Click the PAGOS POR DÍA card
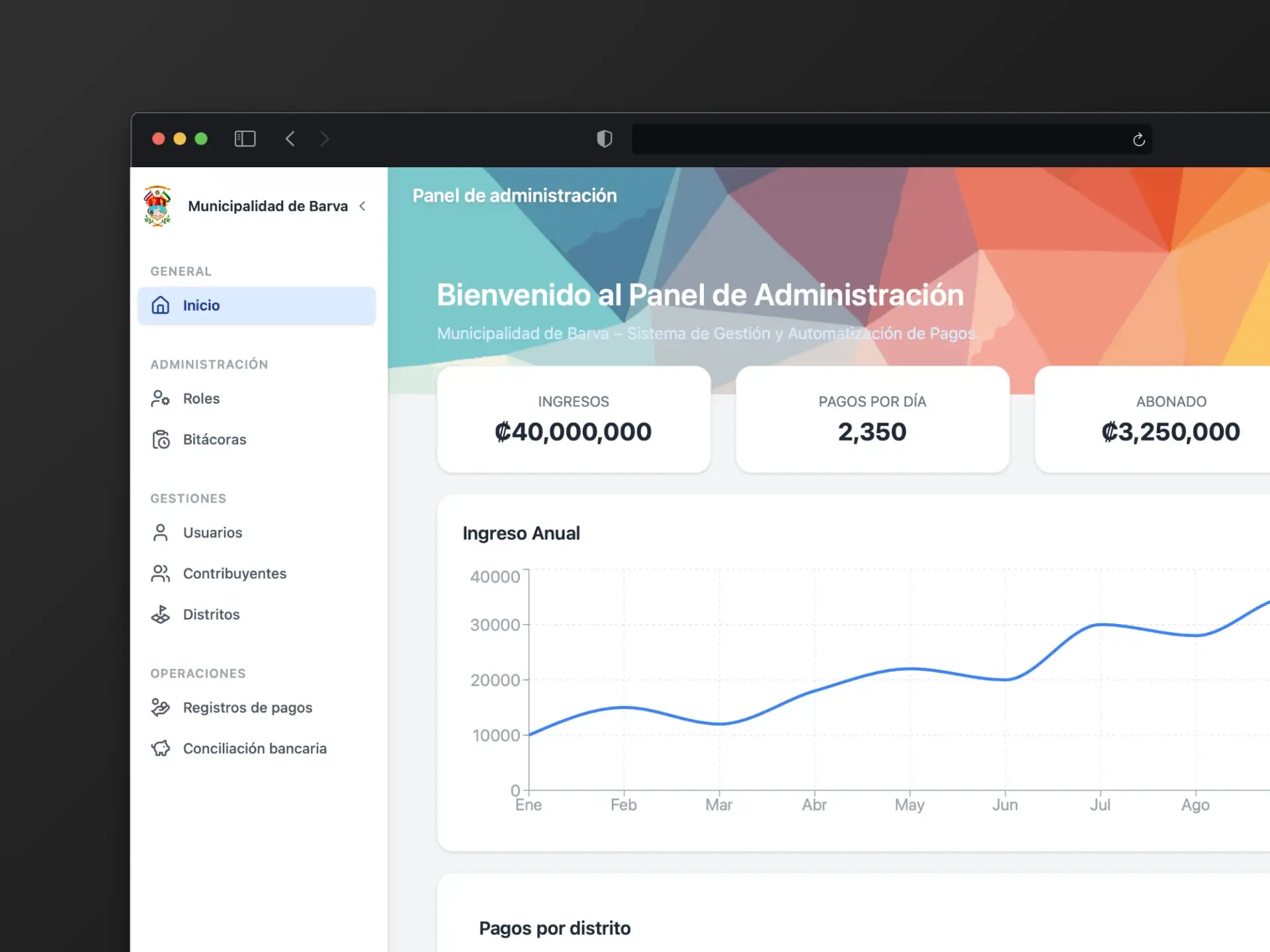 [872, 419]
